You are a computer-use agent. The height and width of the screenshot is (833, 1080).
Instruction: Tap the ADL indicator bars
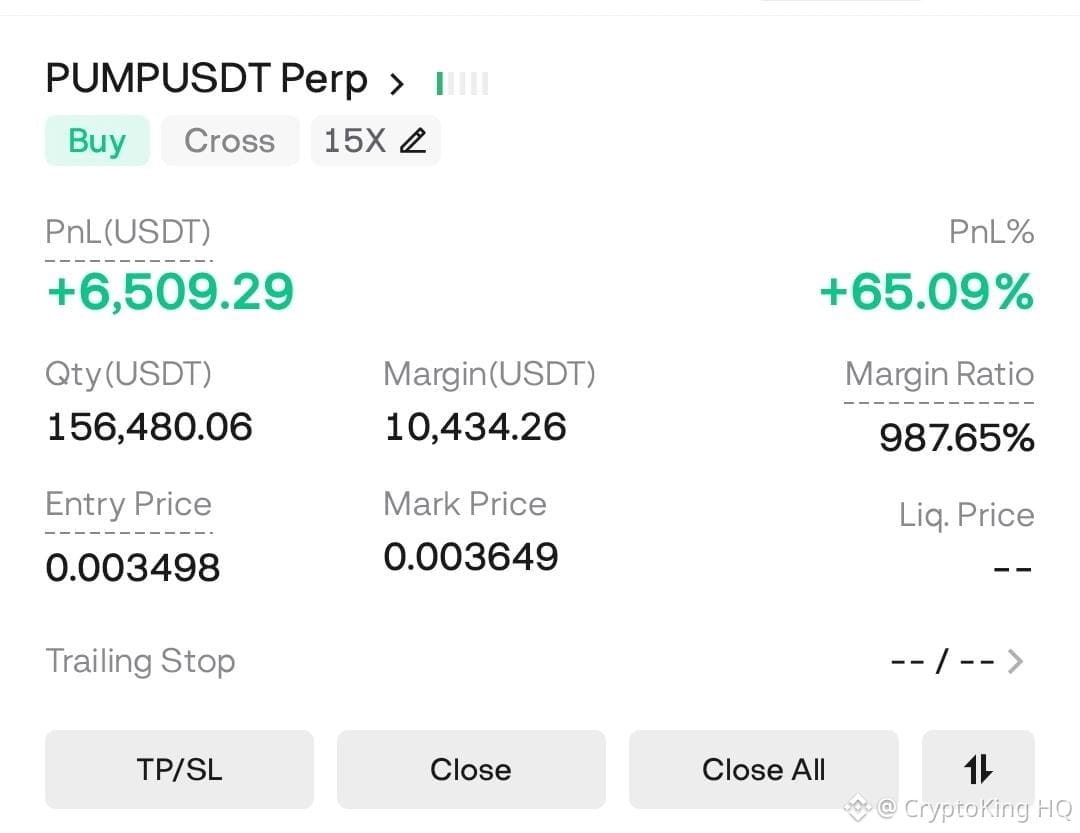tap(462, 83)
